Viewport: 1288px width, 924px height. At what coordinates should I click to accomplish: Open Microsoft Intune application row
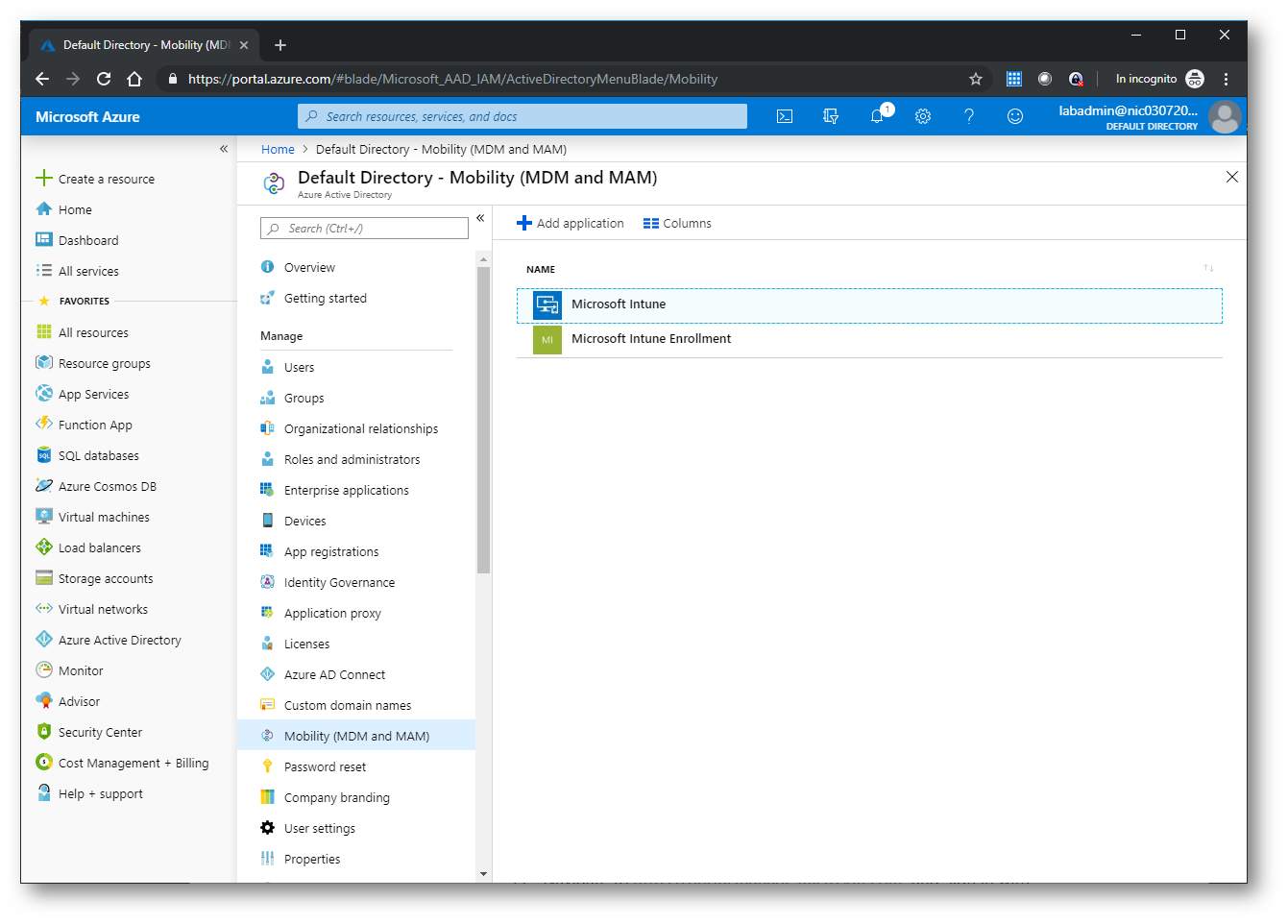pyautogui.click(x=869, y=304)
